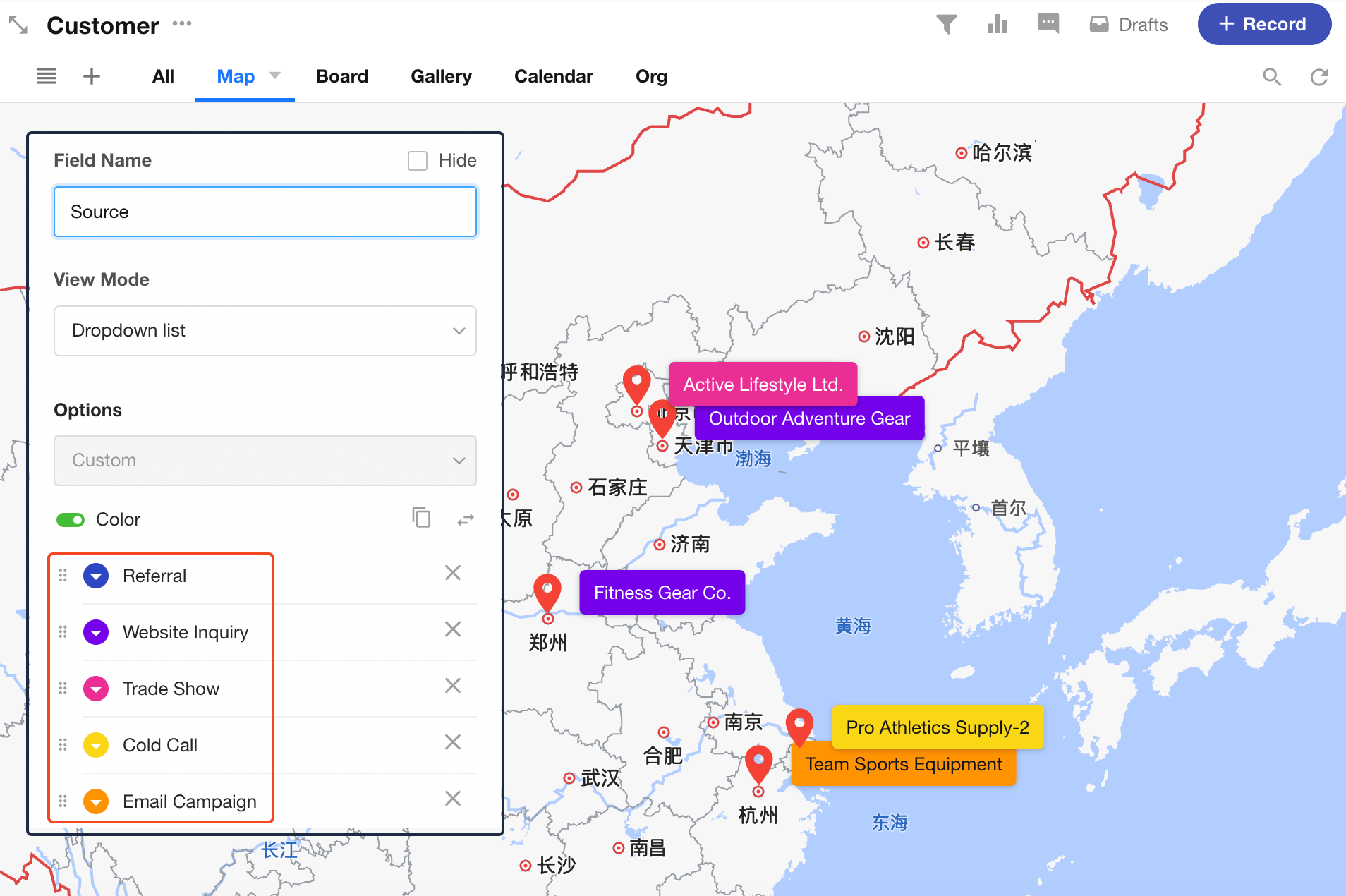Open the comments chat bubble icon
The height and width of the screenshot is (896, 1346).
1048,24
